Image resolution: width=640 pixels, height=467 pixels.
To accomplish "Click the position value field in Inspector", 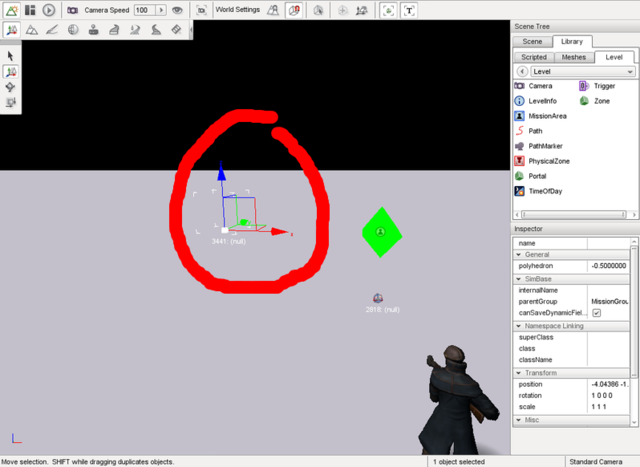I will click(x=610, y=384).
